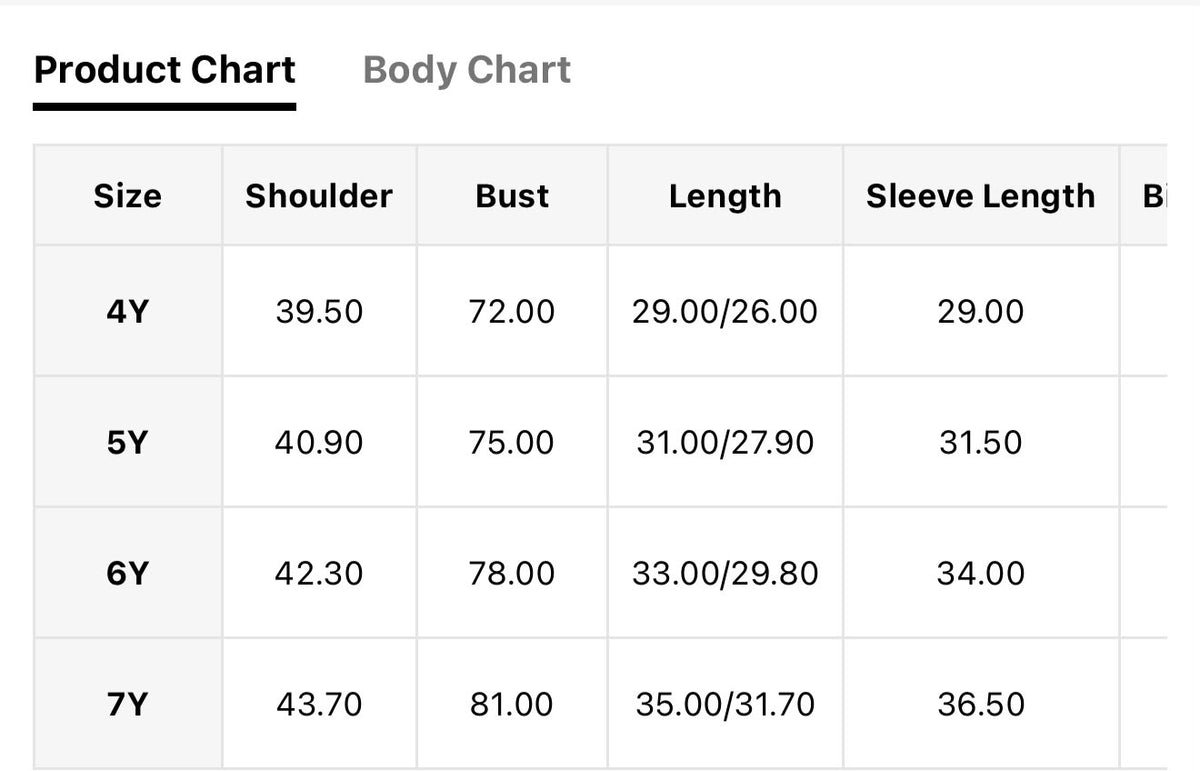Image resolution: width=1200 pixels, height=771 pixels.
Task: Switch to the Body Chart tab
Action: click(x=467, y=71)
